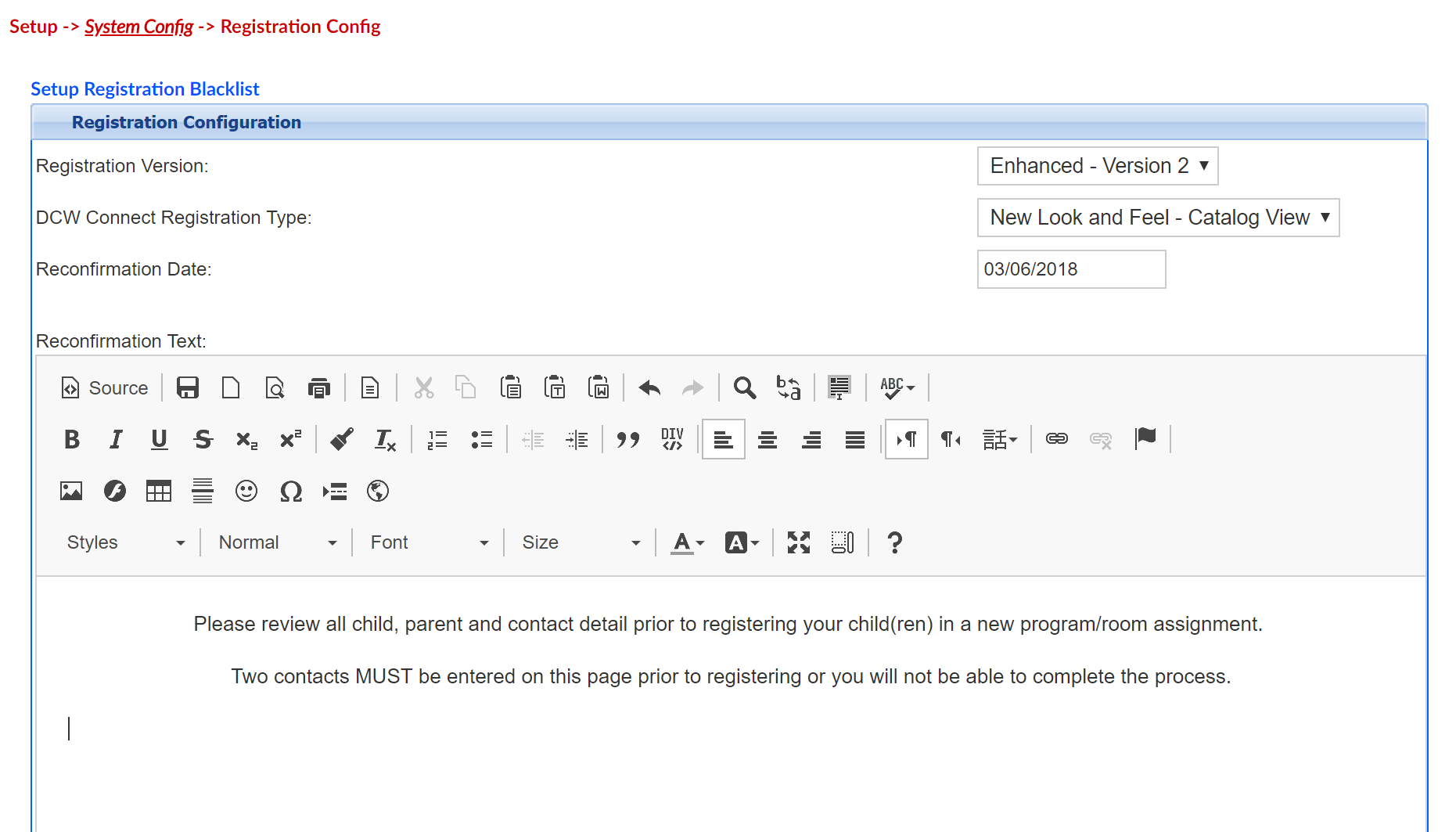Image resolution: width=1456 pixels, height=832 pixels.
Task: Click the Reconfirmation Date field
Action: tap(1070, 268)
